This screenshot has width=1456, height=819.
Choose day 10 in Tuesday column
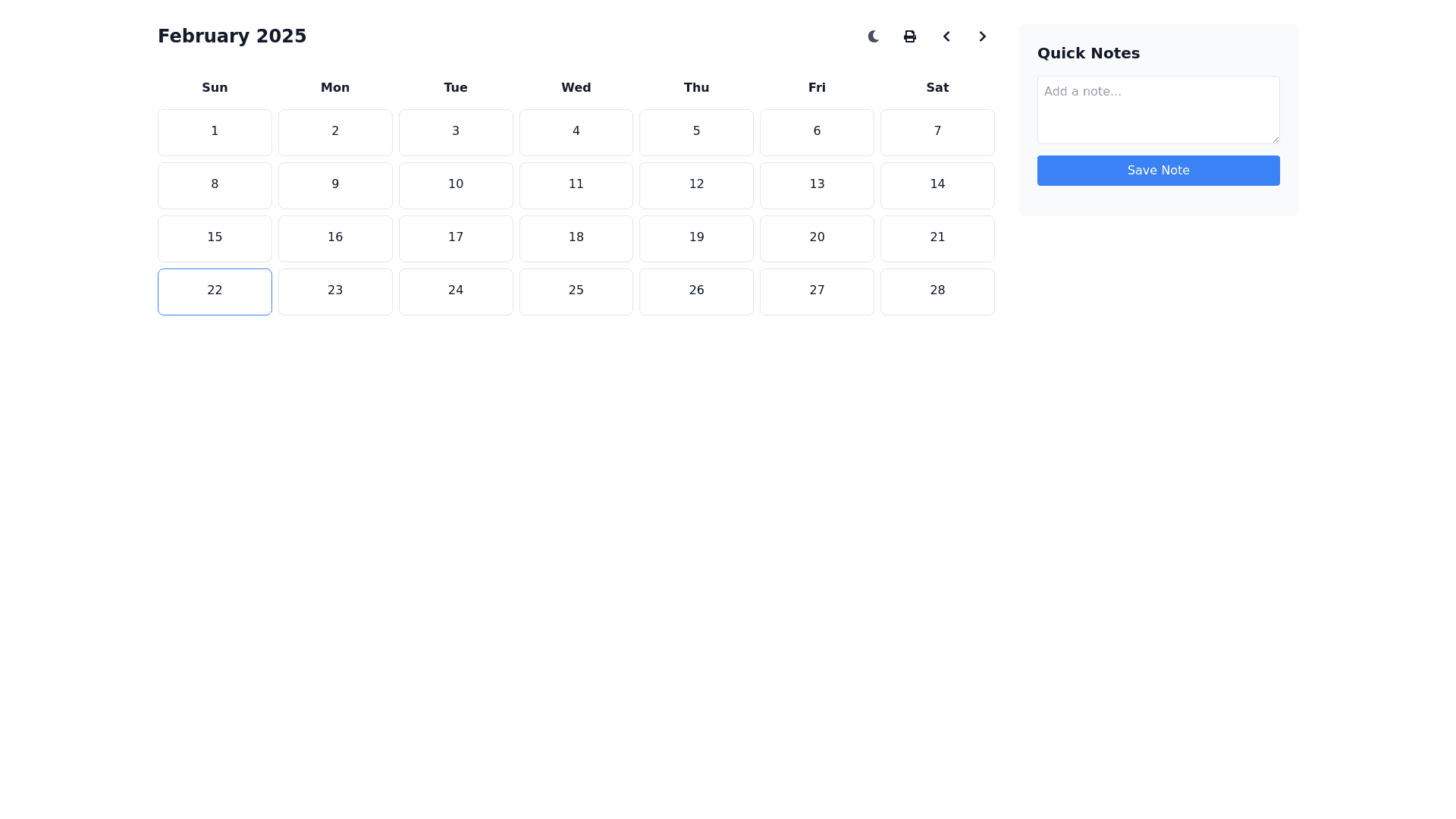coord(456,186)
